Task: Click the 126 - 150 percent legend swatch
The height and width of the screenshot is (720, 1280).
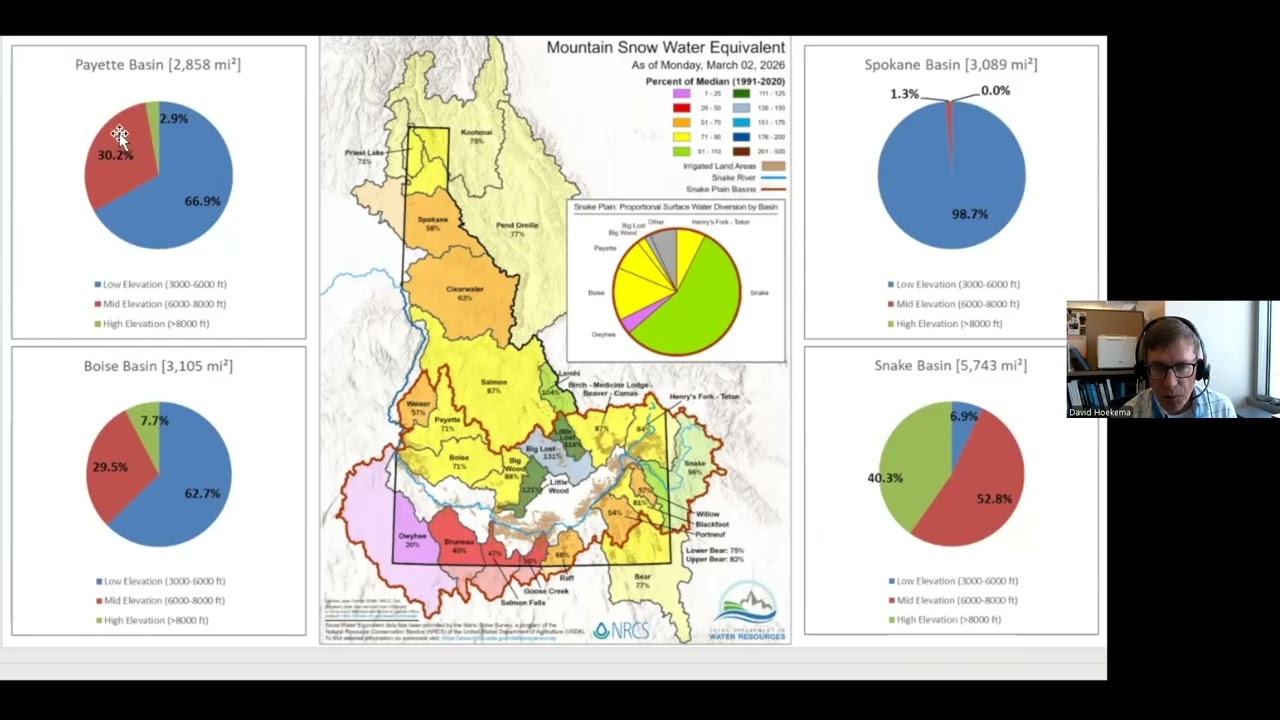Action: click(741, 107)
